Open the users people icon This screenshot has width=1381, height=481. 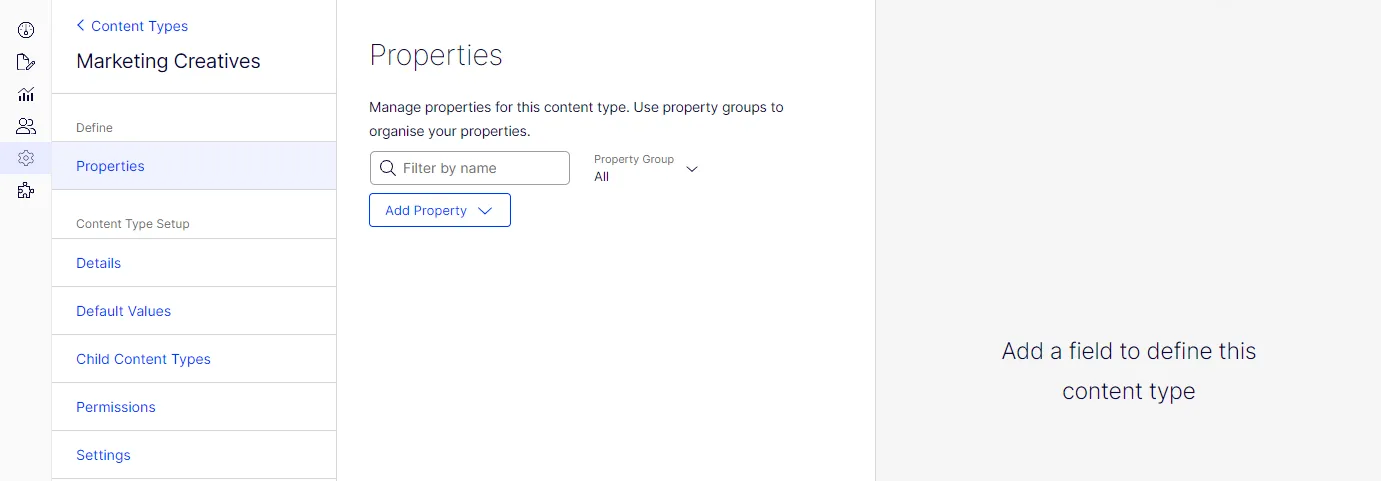pos(26,126)
